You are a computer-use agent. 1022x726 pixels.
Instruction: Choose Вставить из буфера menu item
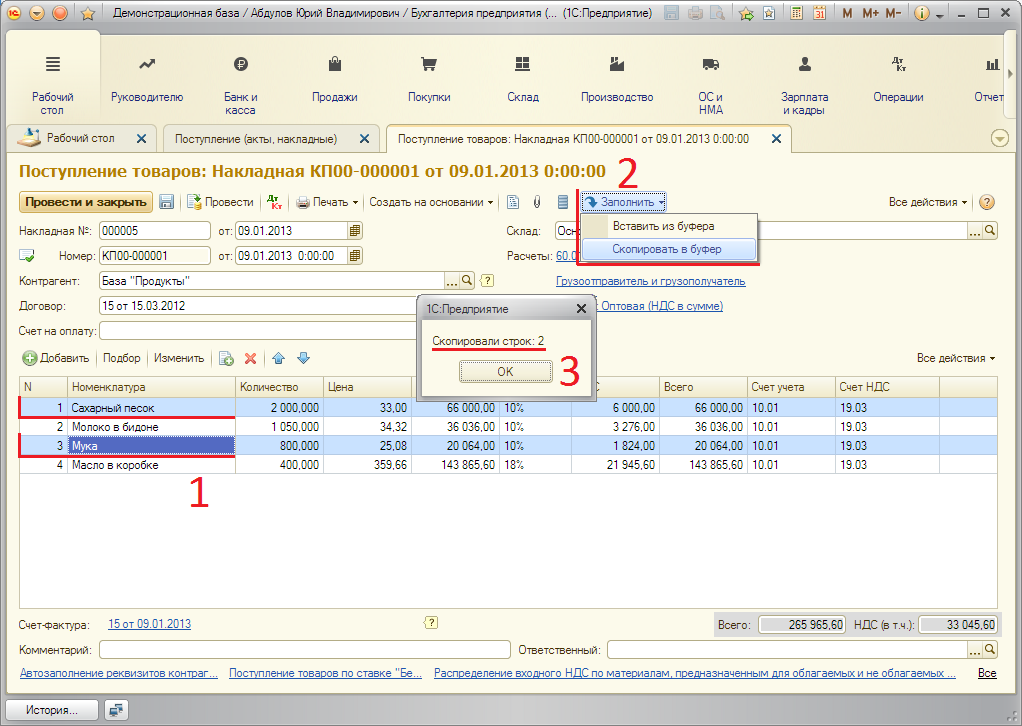pyautogui.click(x=663, y=226)
